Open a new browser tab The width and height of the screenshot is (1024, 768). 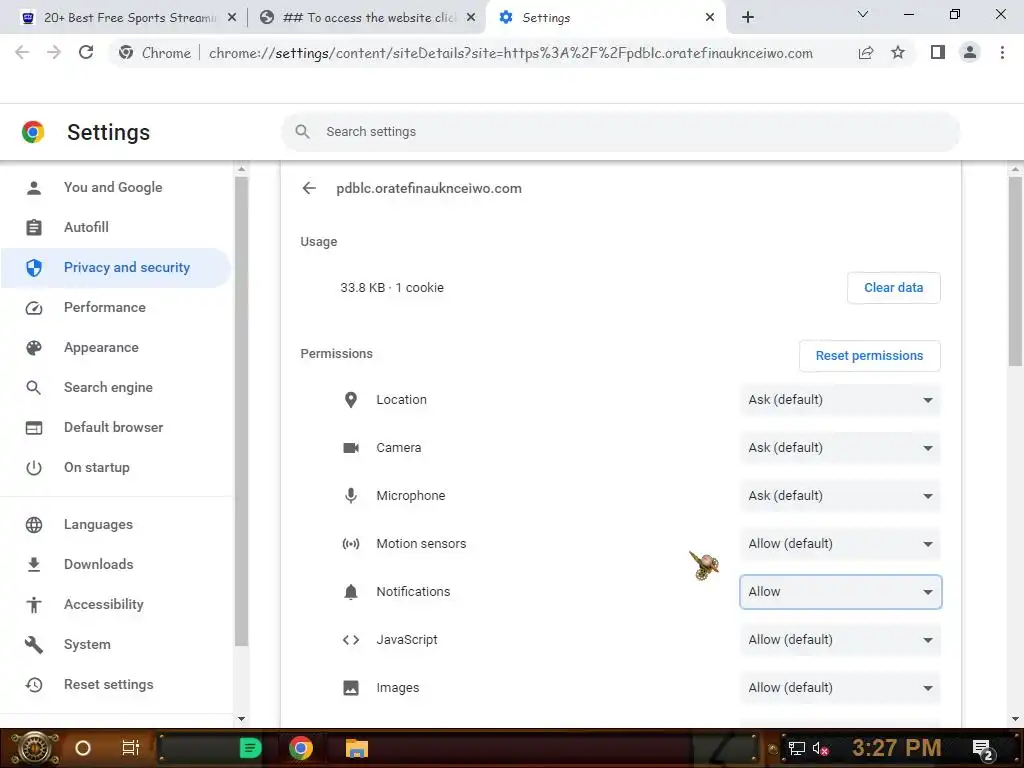748,17
